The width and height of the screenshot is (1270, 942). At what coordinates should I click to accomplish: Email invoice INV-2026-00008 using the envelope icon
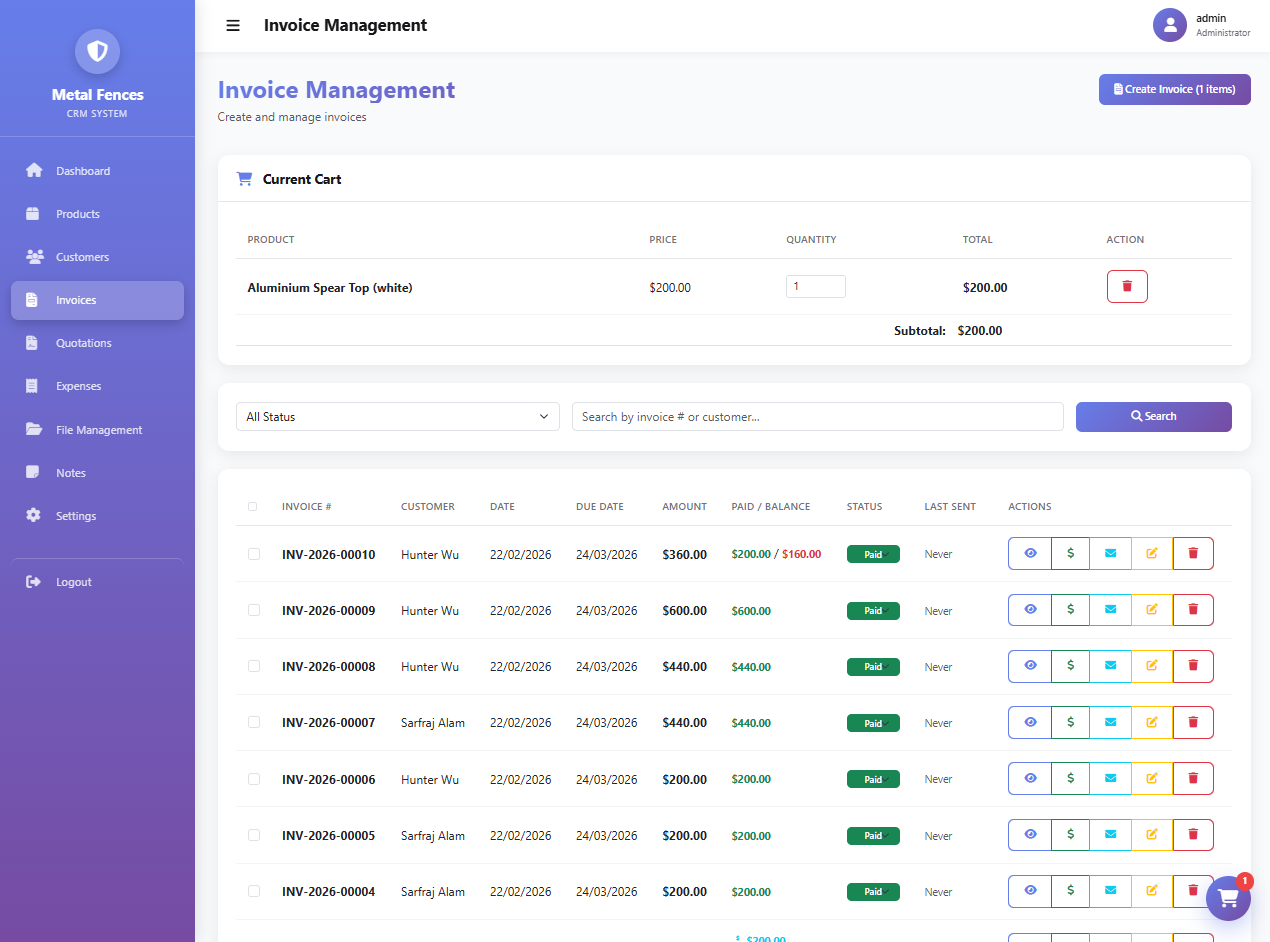pos(1111,666)
